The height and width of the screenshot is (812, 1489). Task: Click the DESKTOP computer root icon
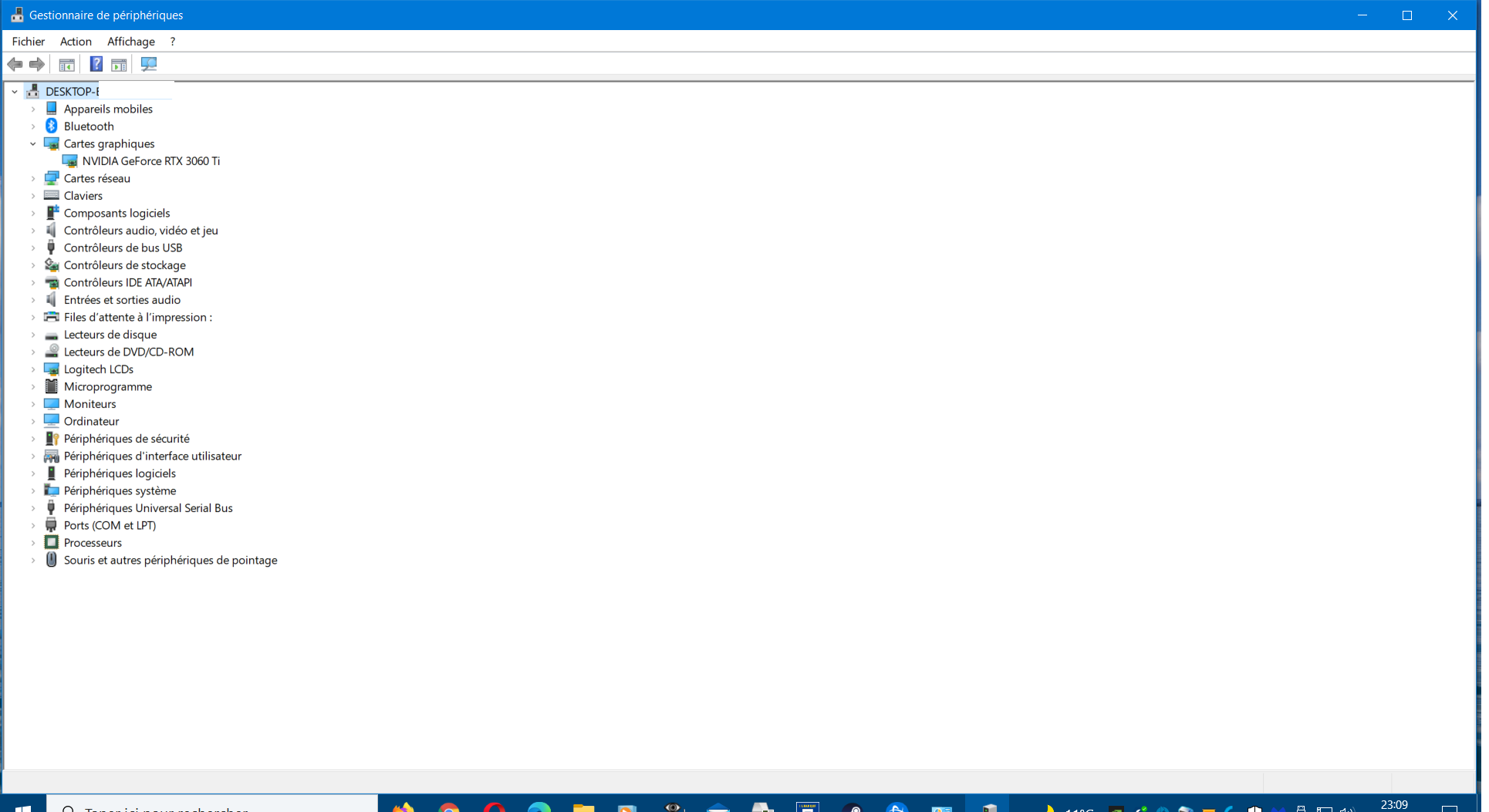pos(33,92)
